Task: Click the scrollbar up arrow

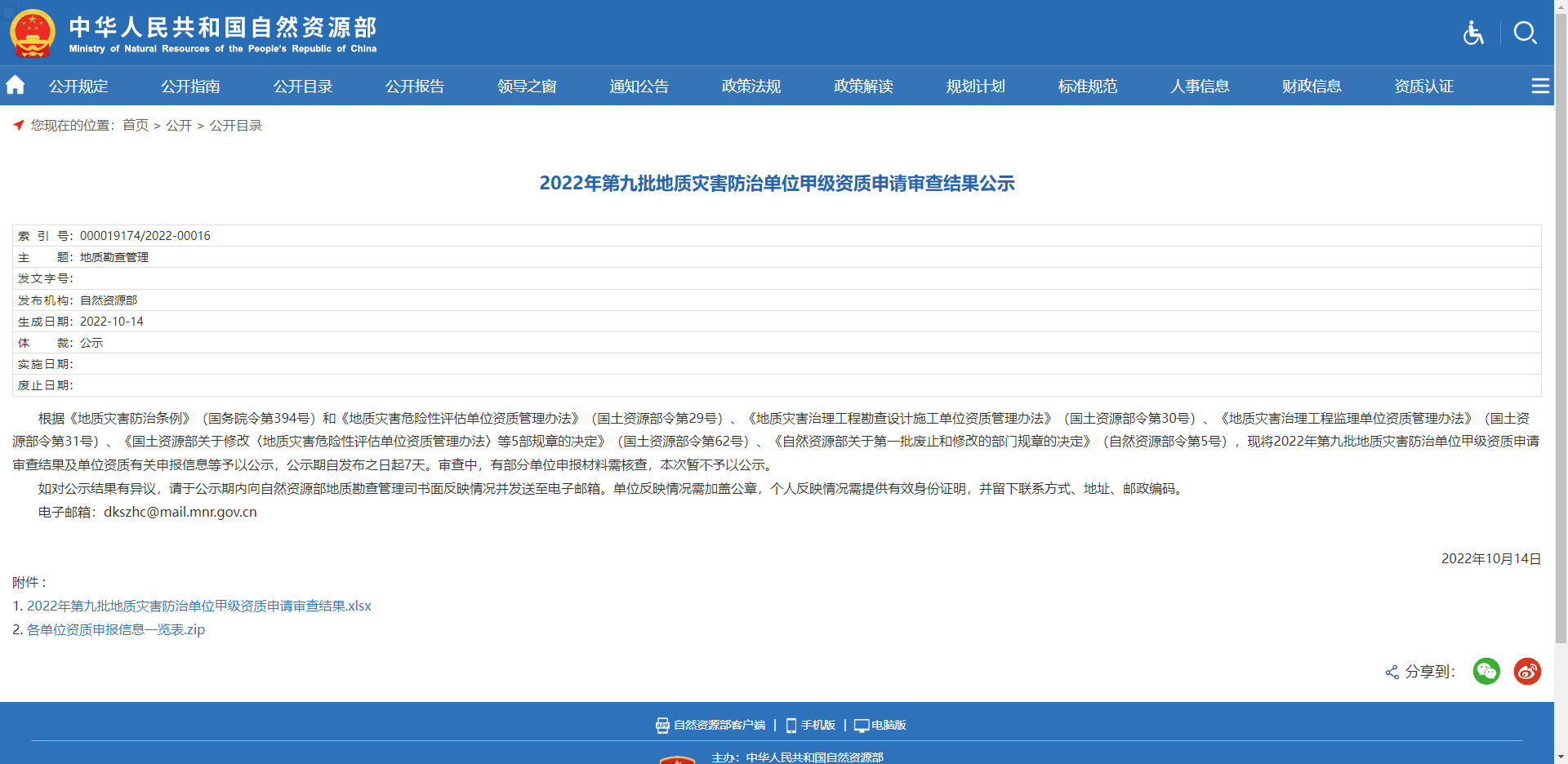Action: pyautogui.click(x=1561, y=7)
